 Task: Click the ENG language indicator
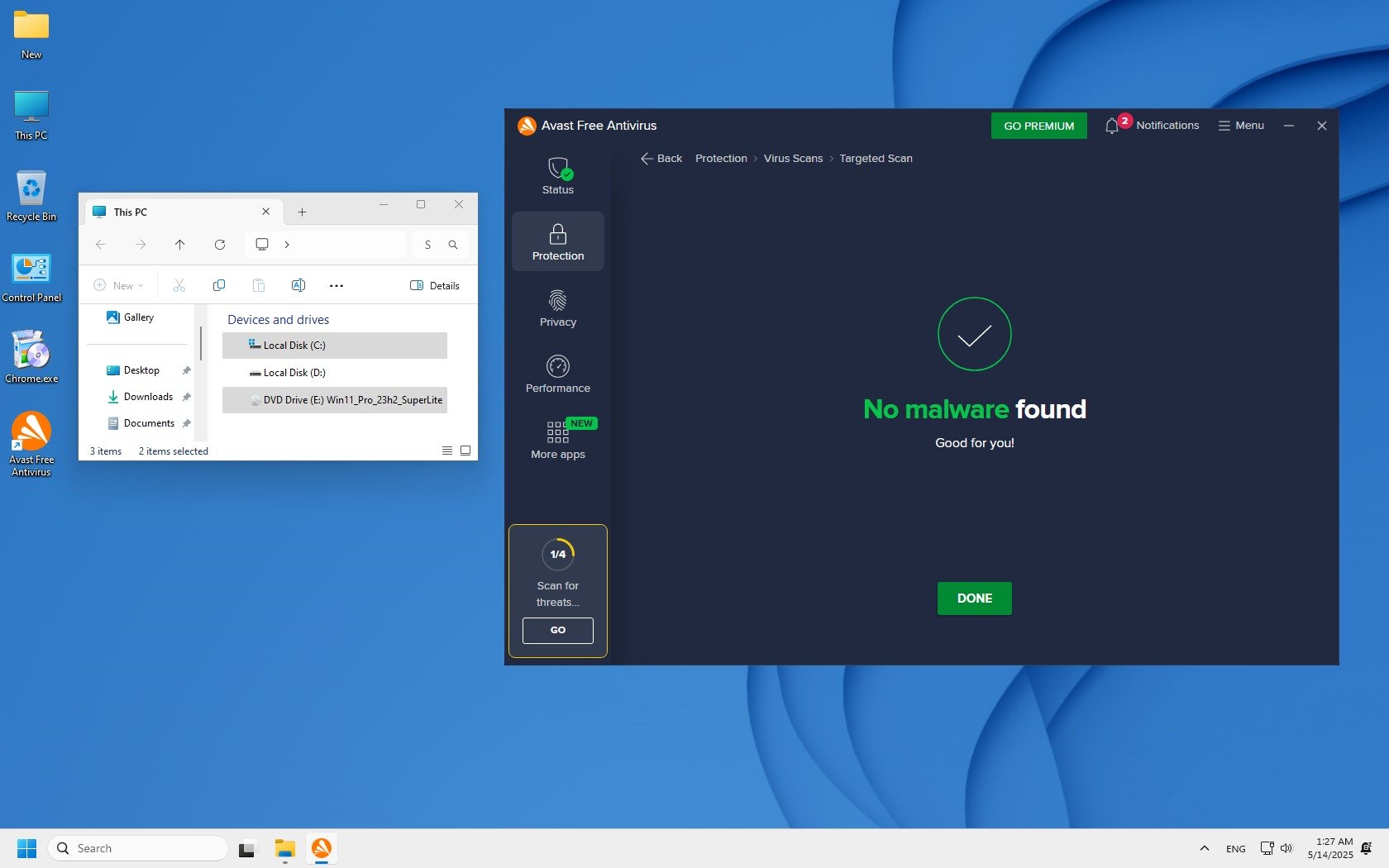(x=1236, y=849)
